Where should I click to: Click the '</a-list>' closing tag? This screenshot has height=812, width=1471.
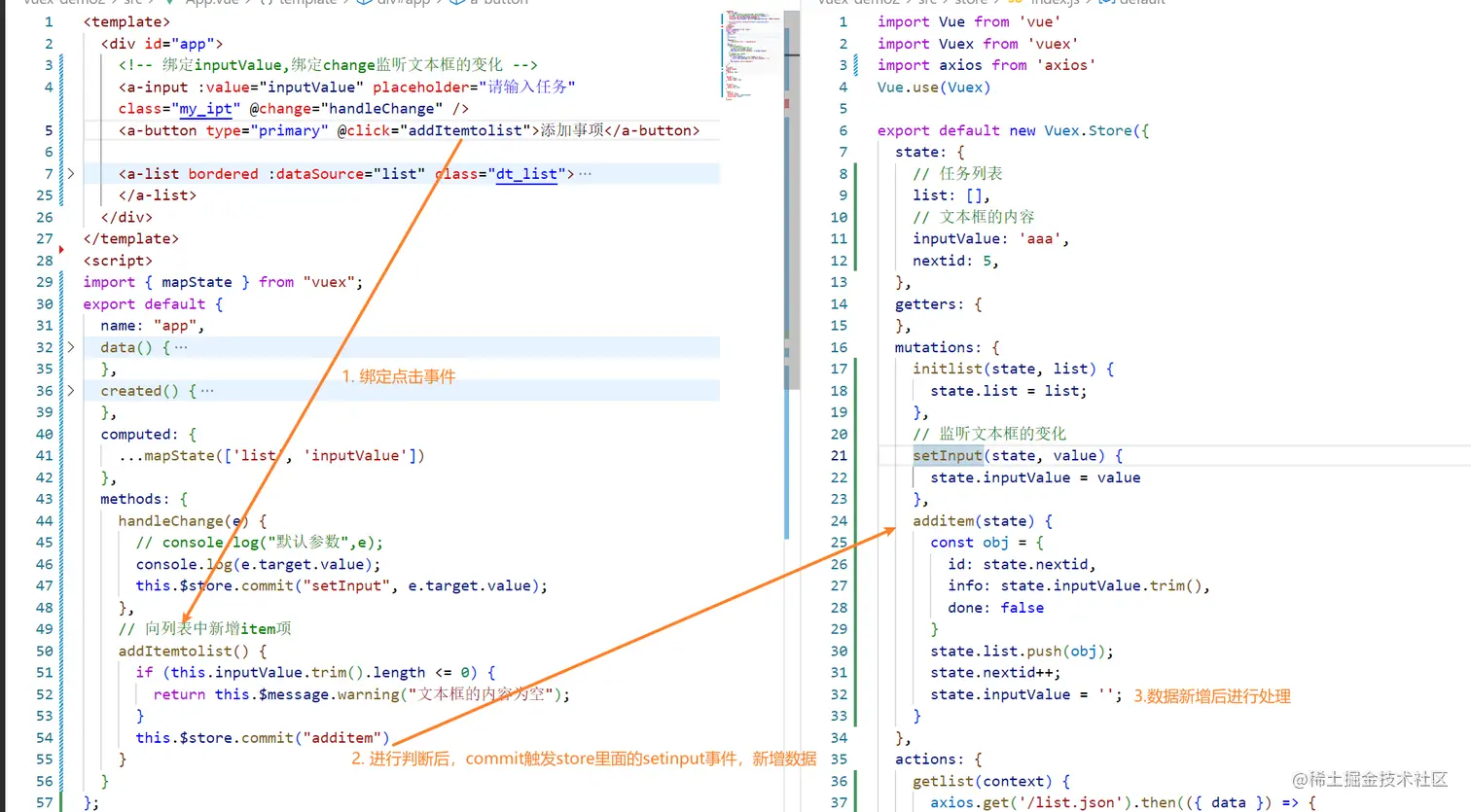pos(158,195)
